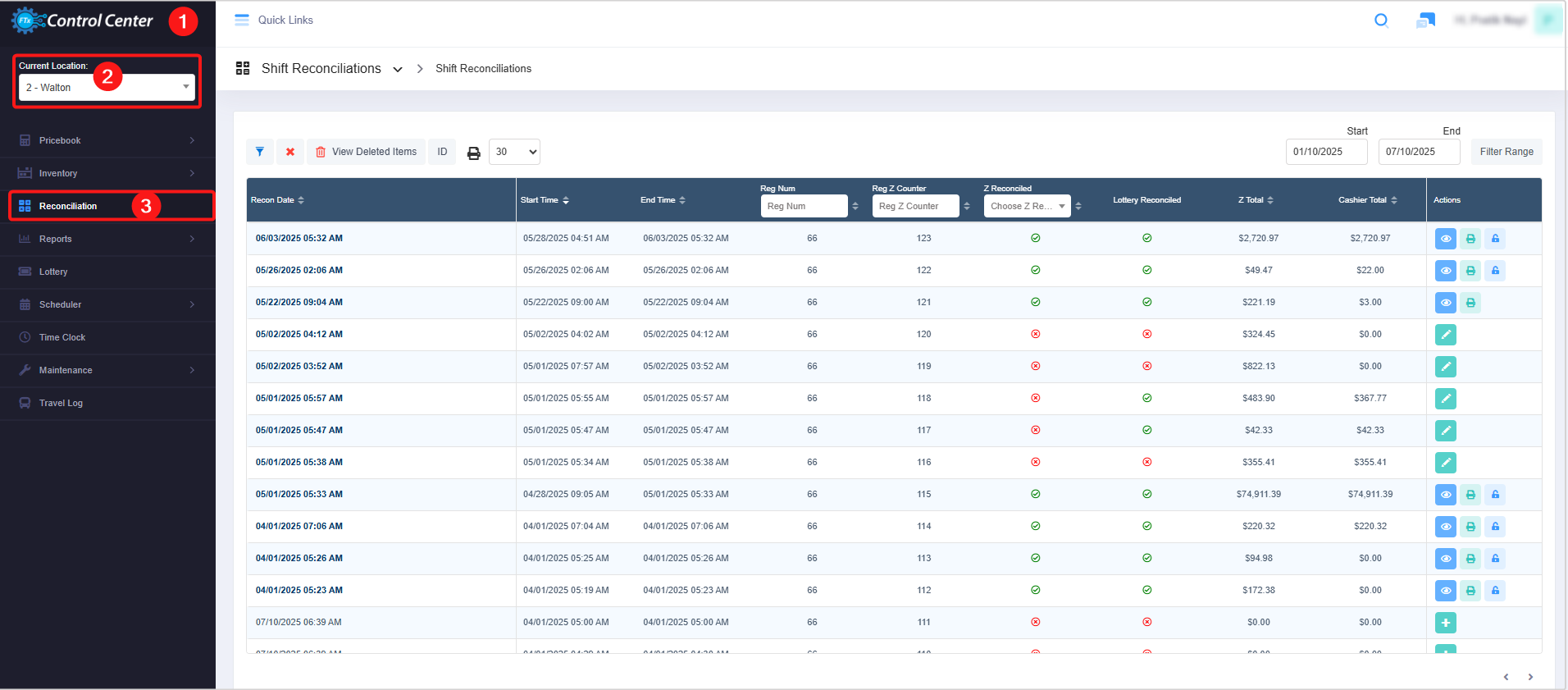
Task: Toggle the ID column button
Action: (x=442, y=152)
